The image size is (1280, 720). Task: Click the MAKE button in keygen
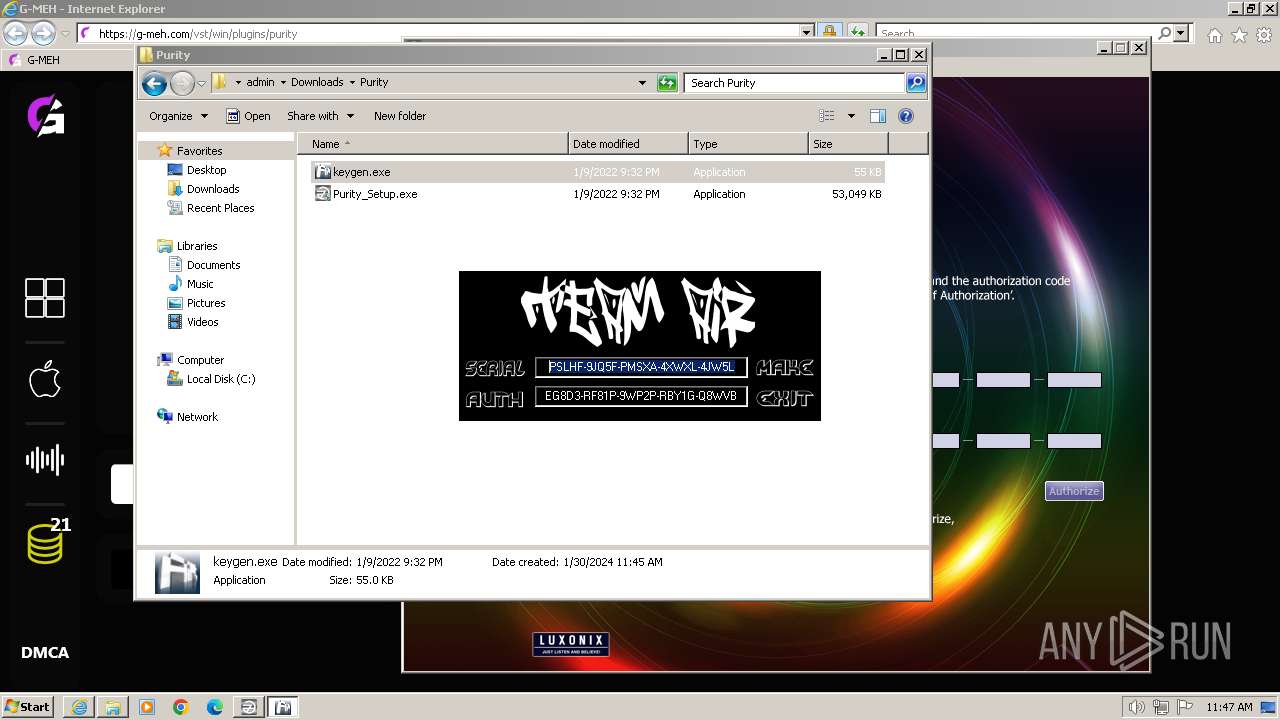tap(785, 367)
